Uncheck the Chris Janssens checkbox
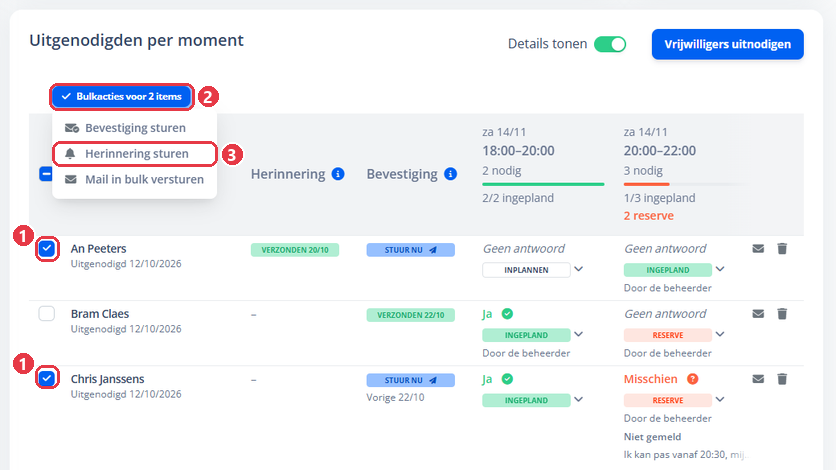Viewport: 836px width, 470px height. pyautogui.click(x=47, y=378)
